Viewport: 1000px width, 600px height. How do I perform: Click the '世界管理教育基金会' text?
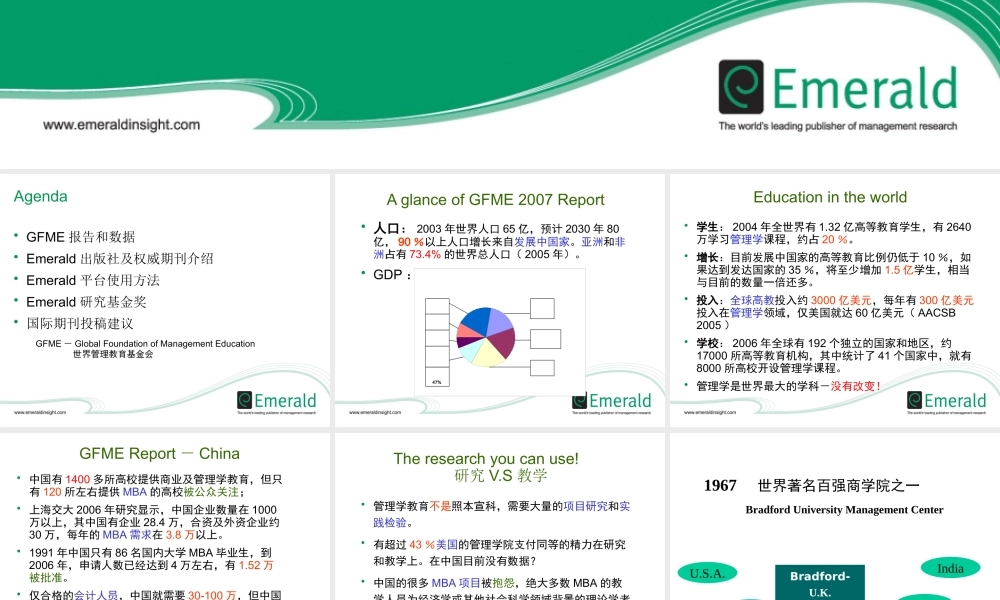(x=113, y=355)
